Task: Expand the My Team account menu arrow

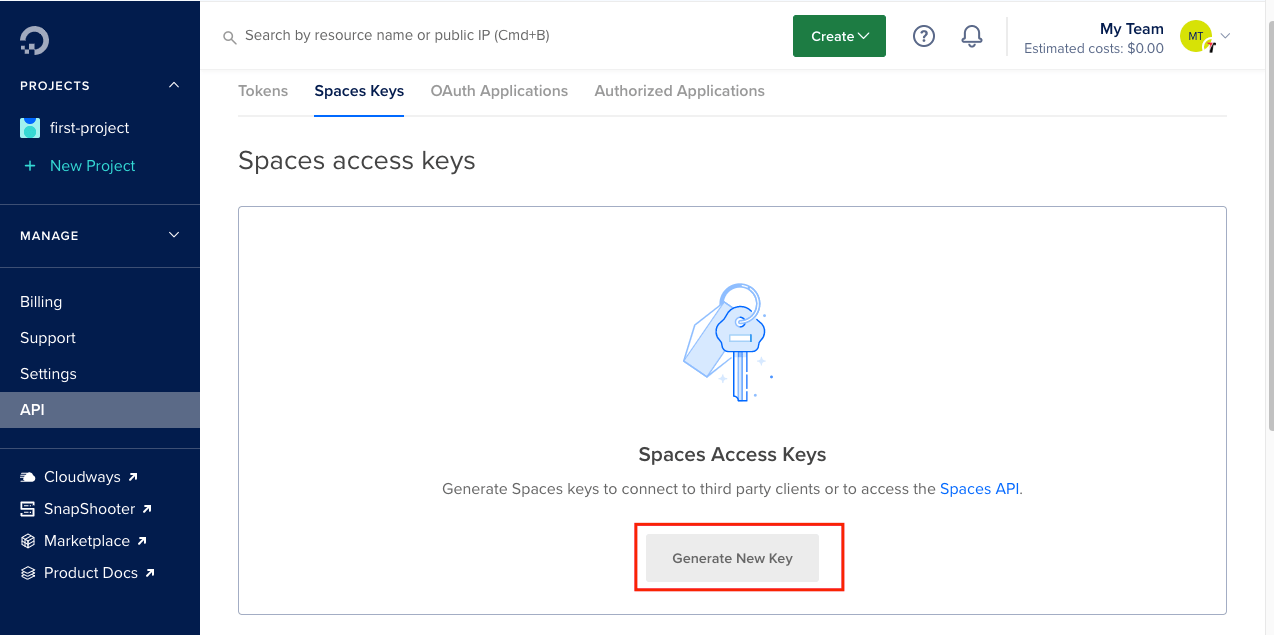Action: tap(1226, 36)
